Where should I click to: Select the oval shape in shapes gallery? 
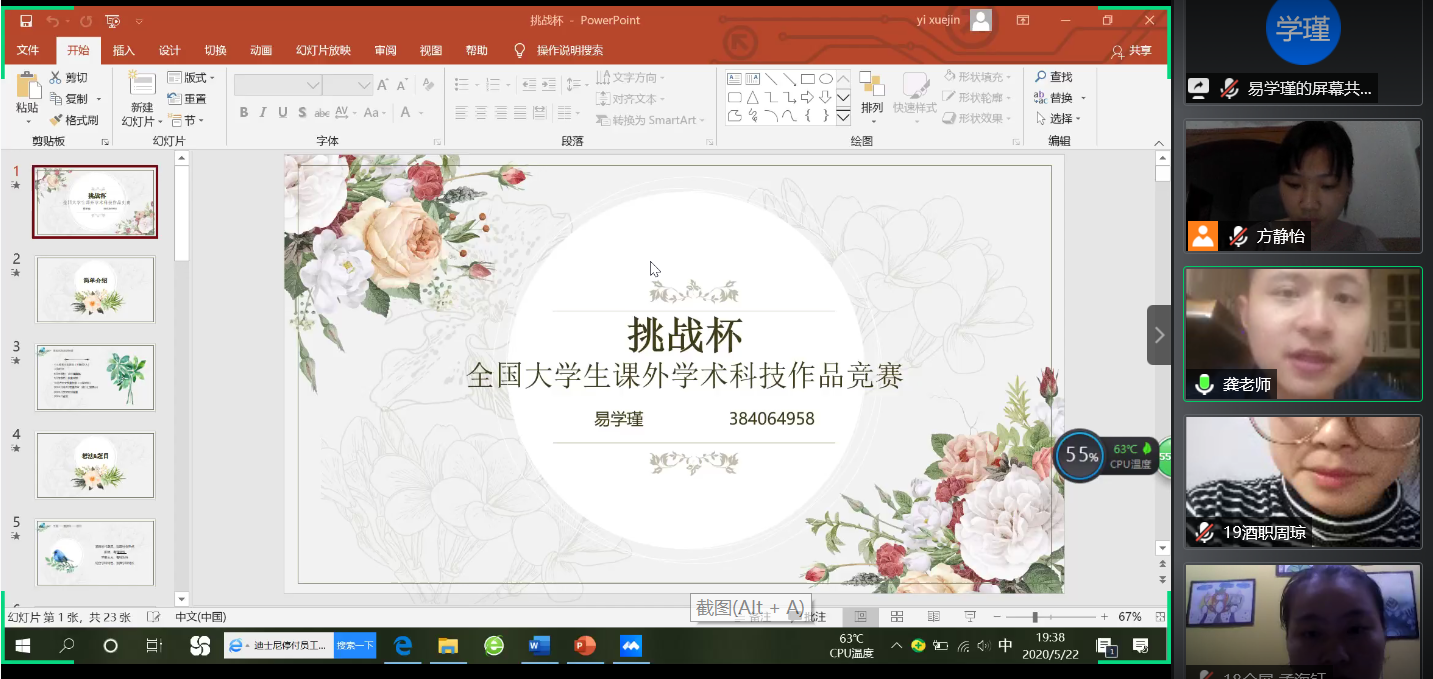(826, 79)
